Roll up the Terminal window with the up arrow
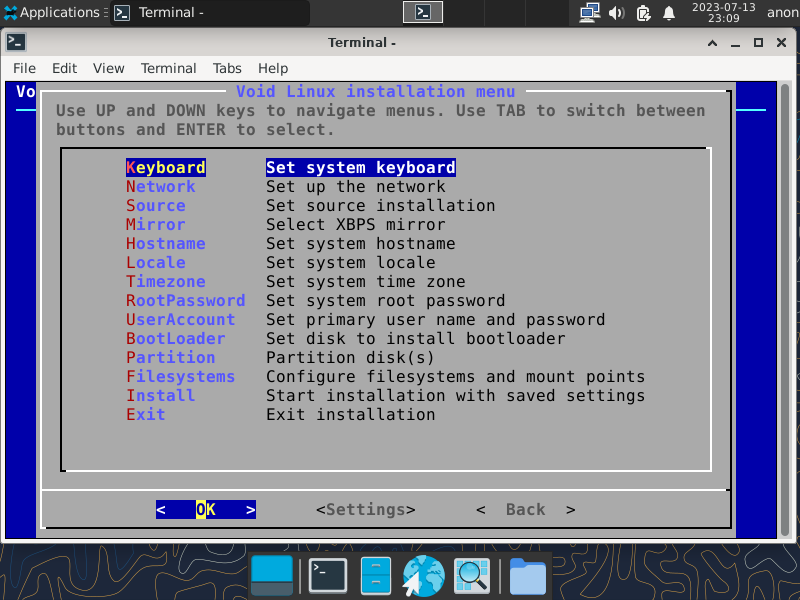 pyautogui.click(x=712, y=43)
